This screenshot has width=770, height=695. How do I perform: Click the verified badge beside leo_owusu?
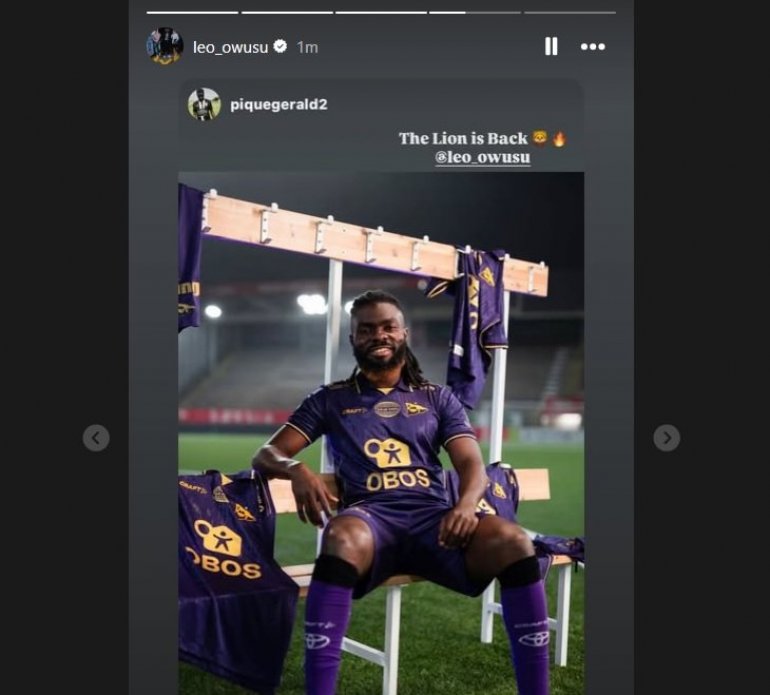coord(281,47)
